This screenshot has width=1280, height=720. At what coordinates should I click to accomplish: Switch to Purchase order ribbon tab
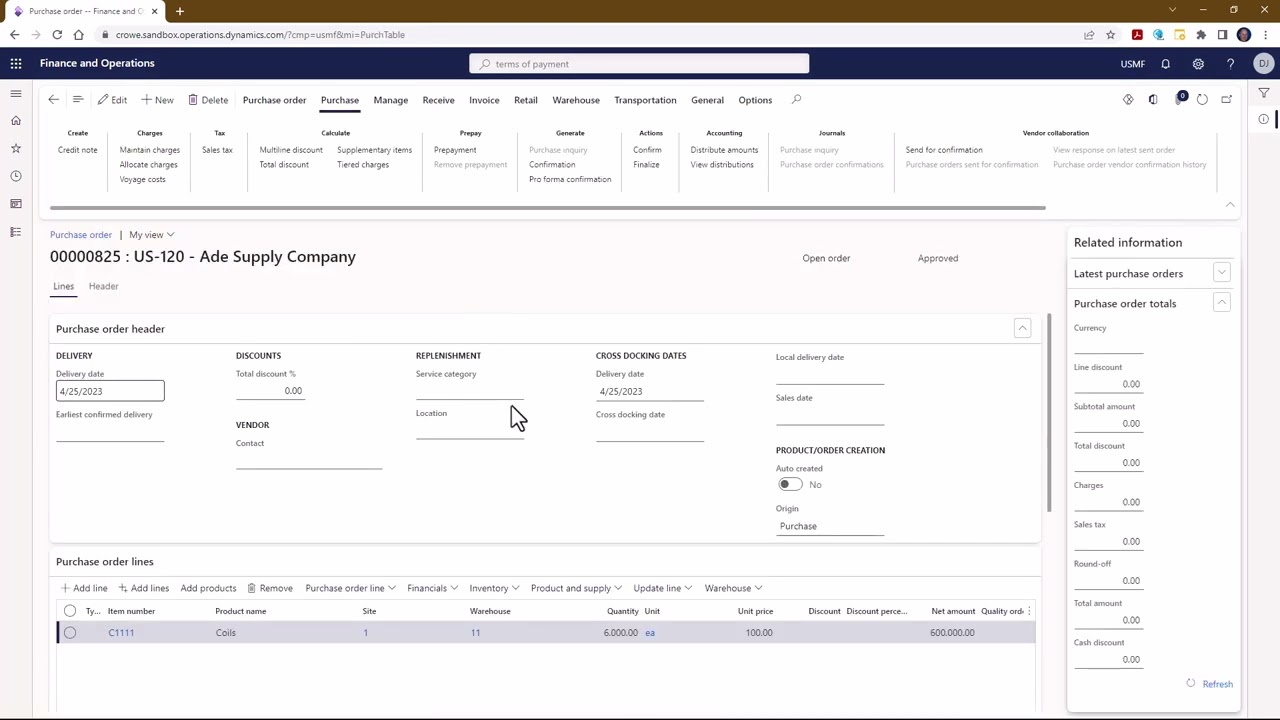coord(274,100)
